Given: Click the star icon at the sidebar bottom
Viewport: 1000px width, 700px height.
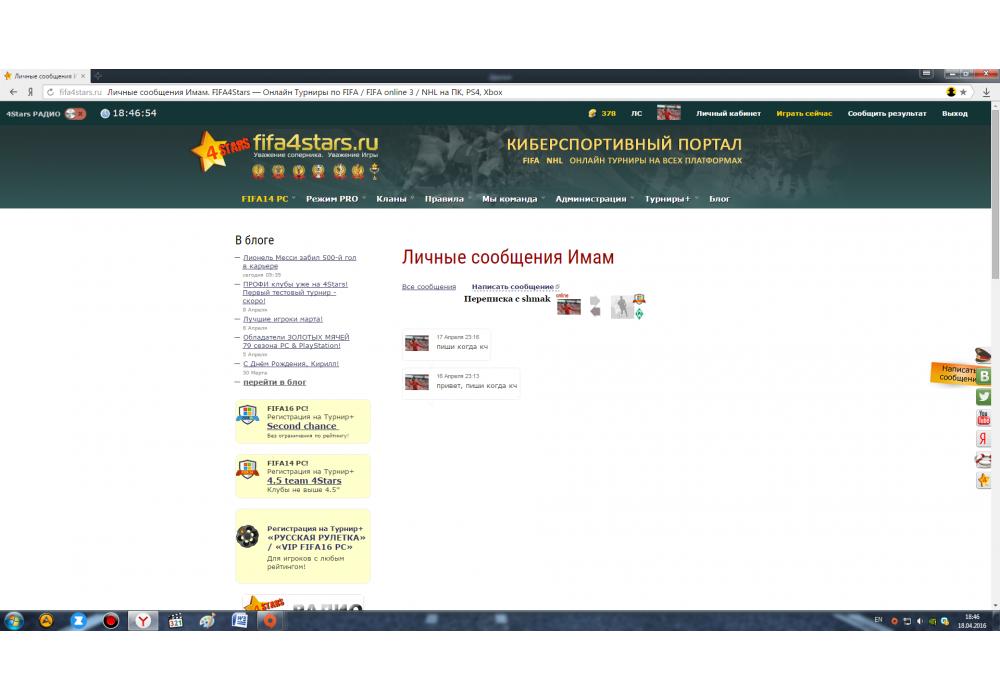Looking at the screenshot, I should pyautogui.click(x=983, y=480).
